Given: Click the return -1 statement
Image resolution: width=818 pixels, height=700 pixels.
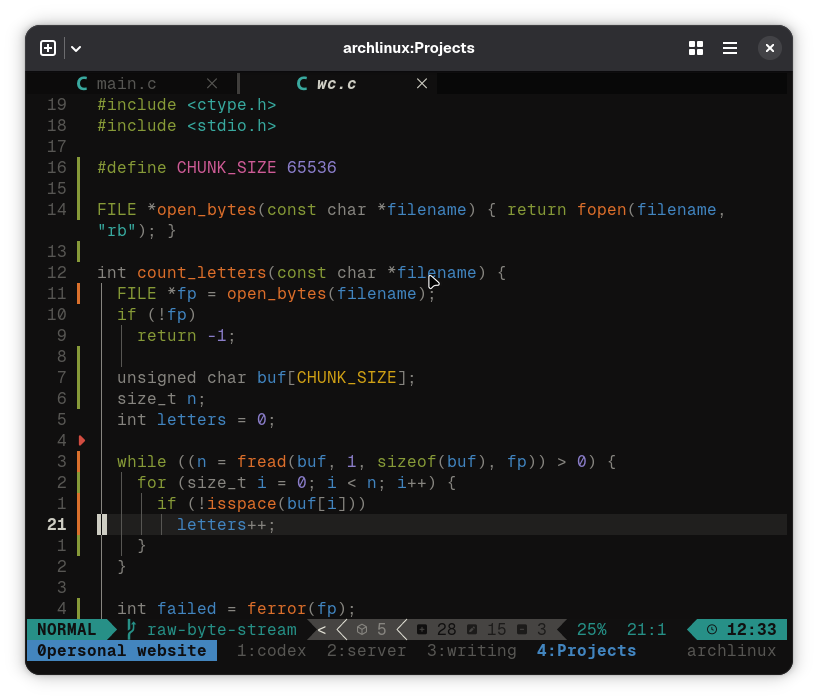Looking at the screenshot, I should [186, 336].
